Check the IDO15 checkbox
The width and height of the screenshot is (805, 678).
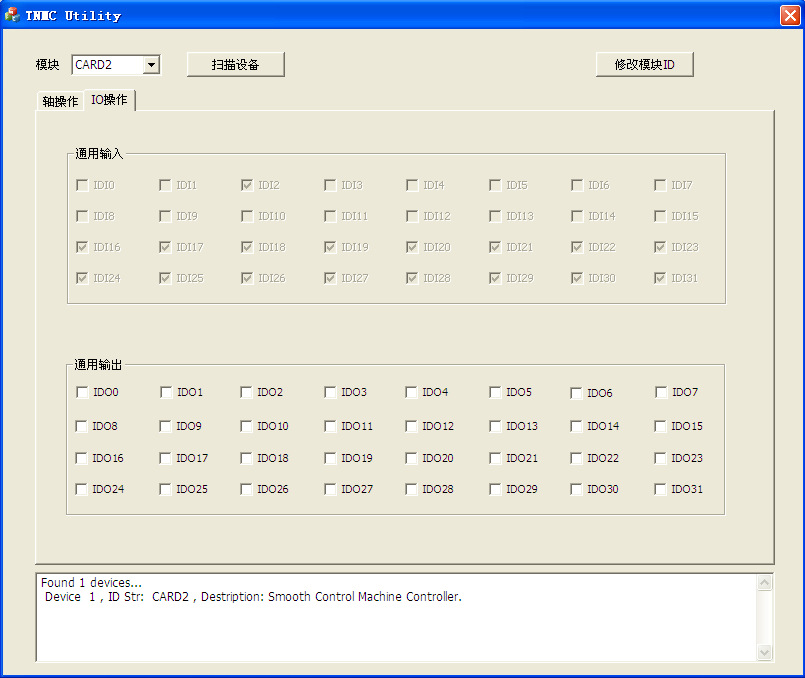click(x=660, y=426)
